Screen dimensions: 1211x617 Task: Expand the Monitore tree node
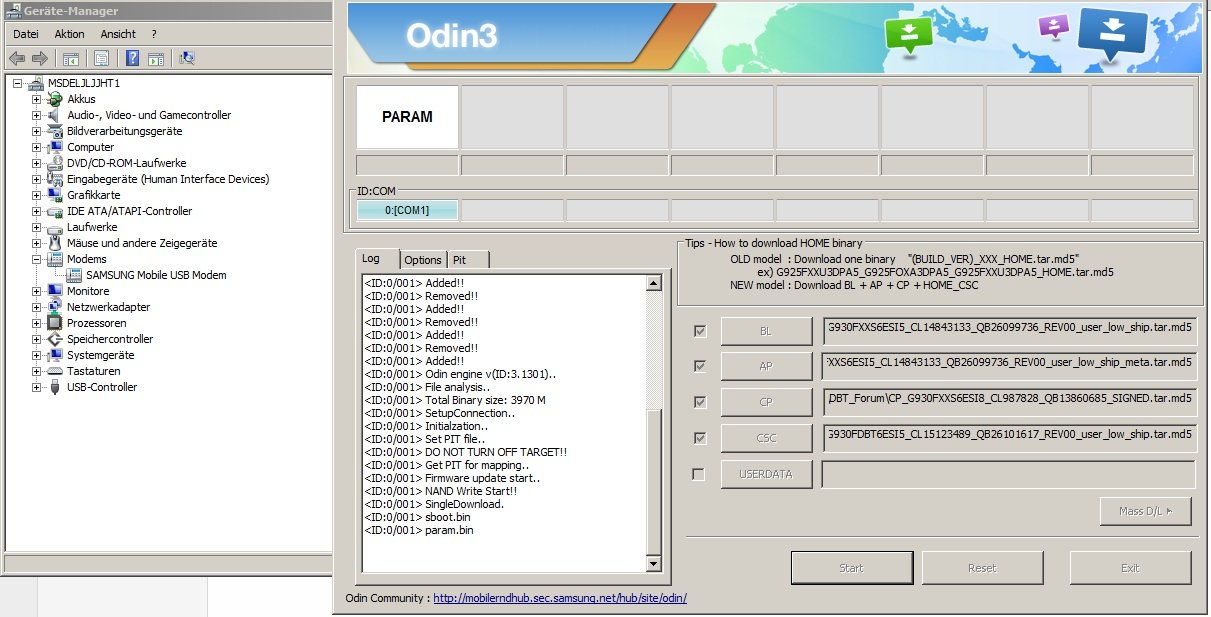point(37,291)
